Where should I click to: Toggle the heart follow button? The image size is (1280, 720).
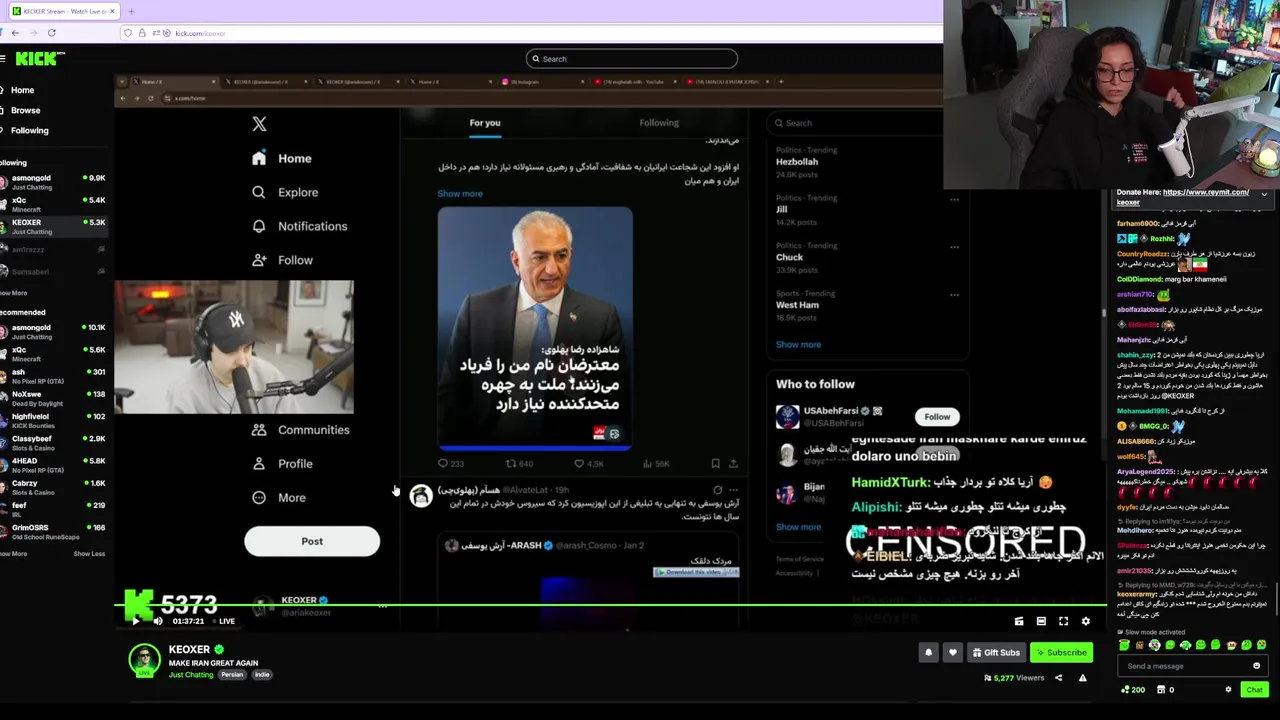(x=953, y=653)
